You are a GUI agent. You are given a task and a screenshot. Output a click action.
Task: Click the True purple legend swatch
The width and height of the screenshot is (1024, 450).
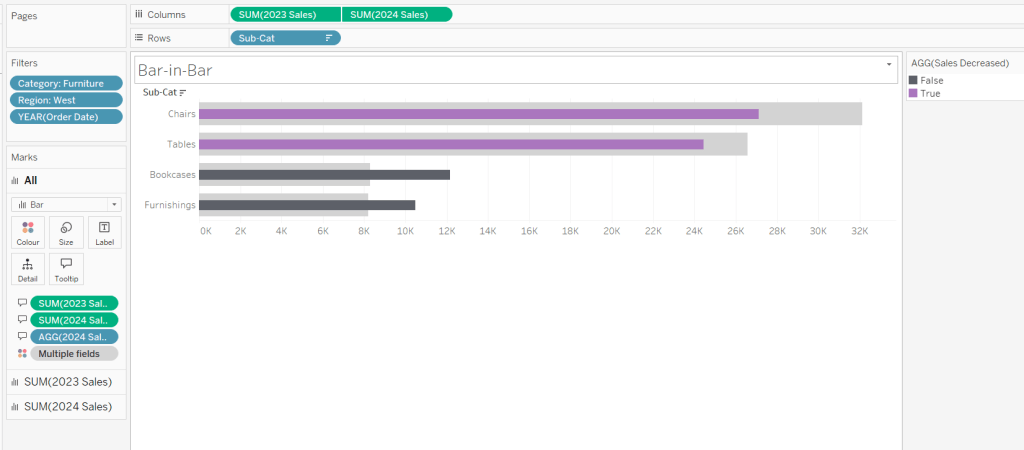tap(913, 93)
